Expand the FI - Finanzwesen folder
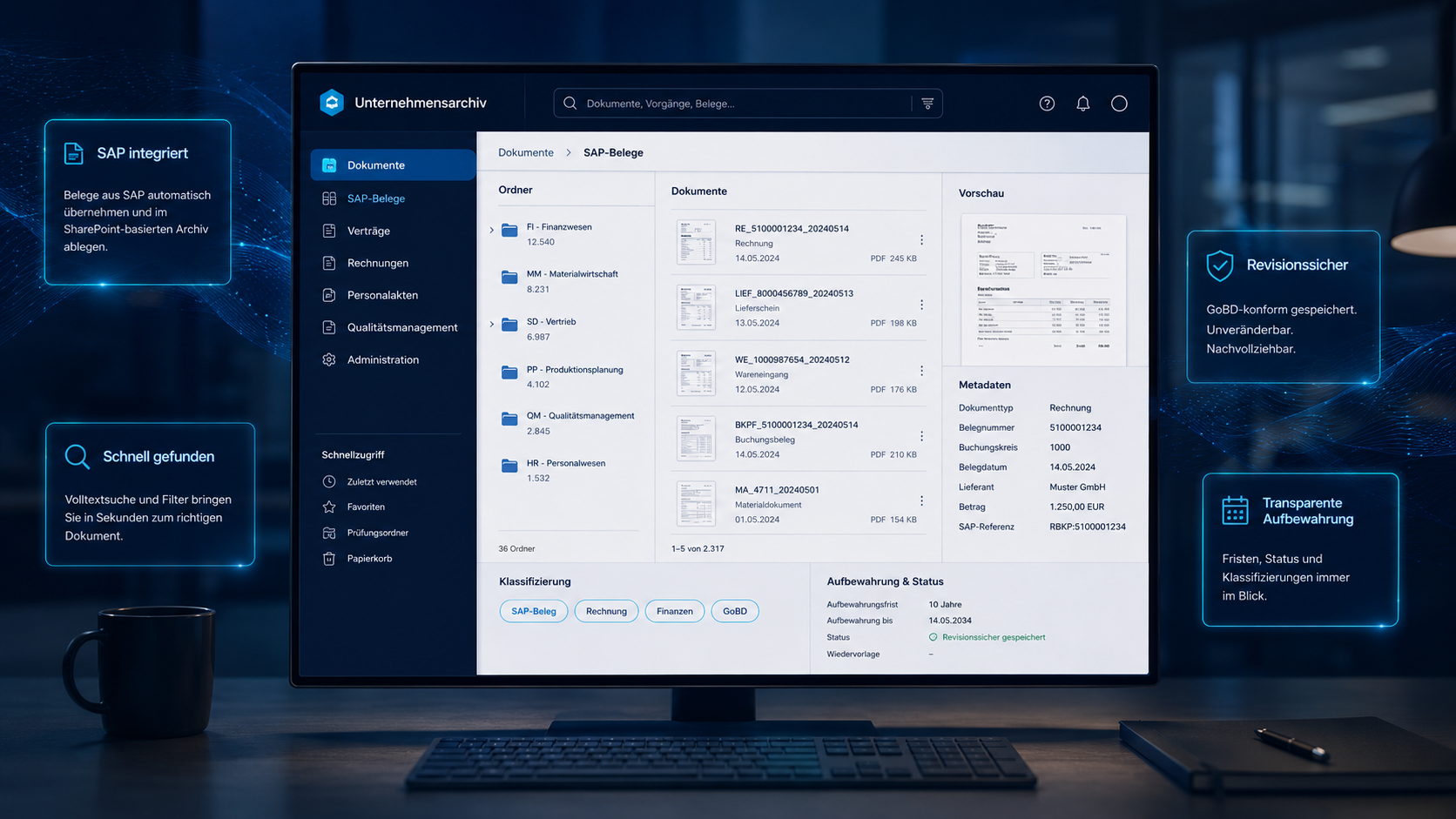Screen dimensions: 1456x819 click(492, 231)
